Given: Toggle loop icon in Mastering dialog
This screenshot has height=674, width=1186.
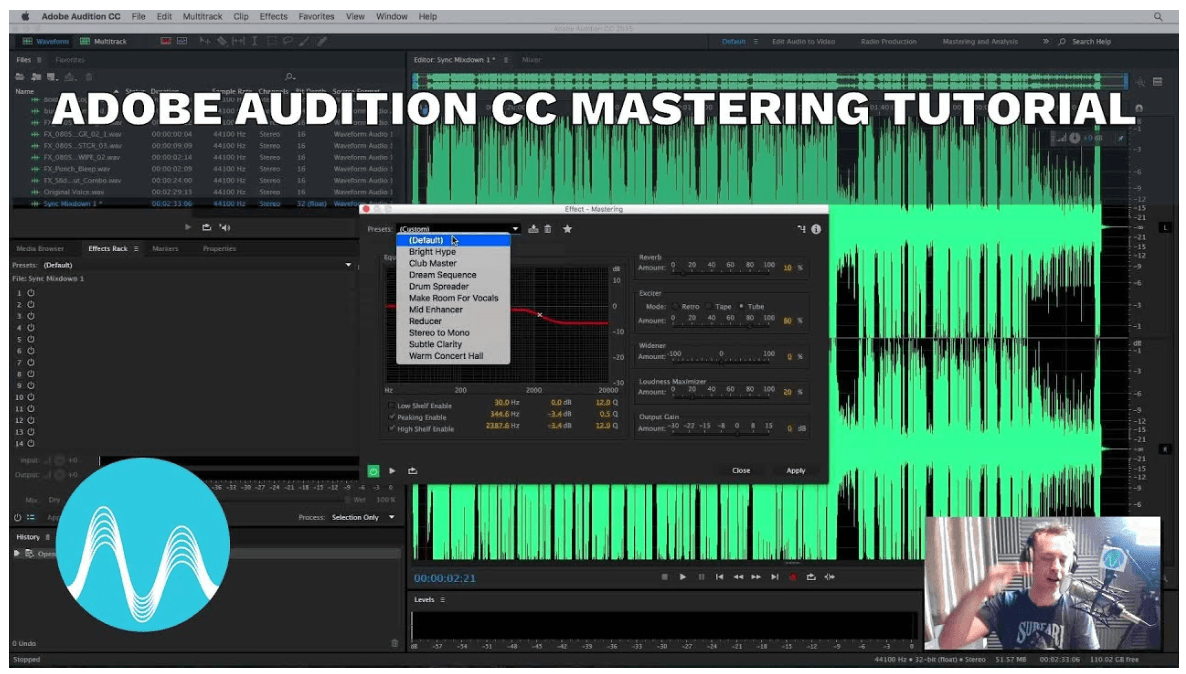Looking at the screenshot, I should tap(412, 471).
